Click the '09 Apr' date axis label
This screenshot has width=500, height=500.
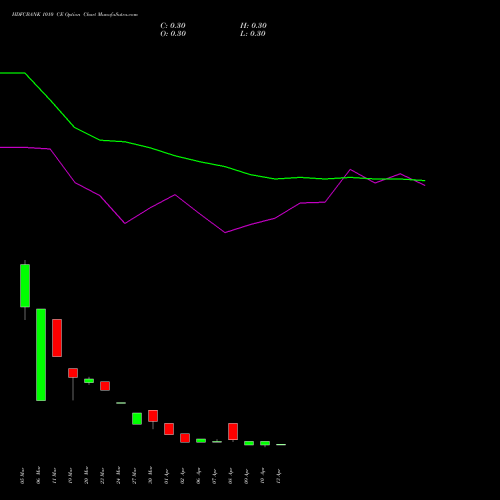pos(246,476)
